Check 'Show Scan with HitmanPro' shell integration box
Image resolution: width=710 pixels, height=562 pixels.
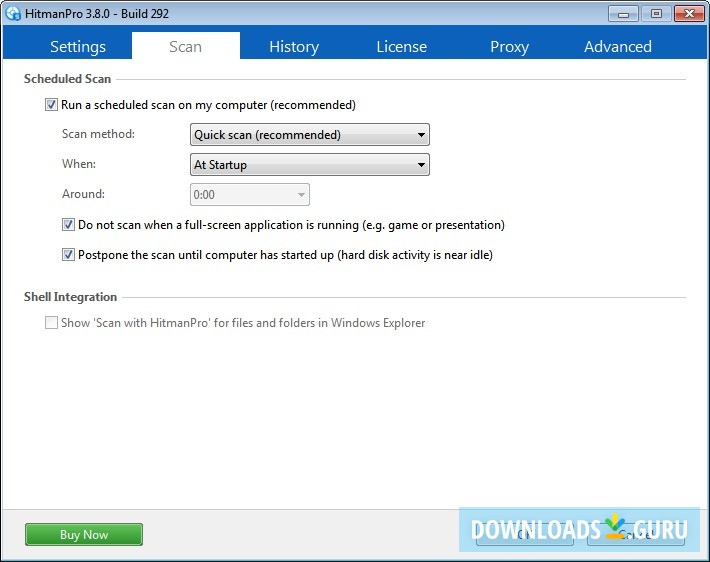coord(51,322)
